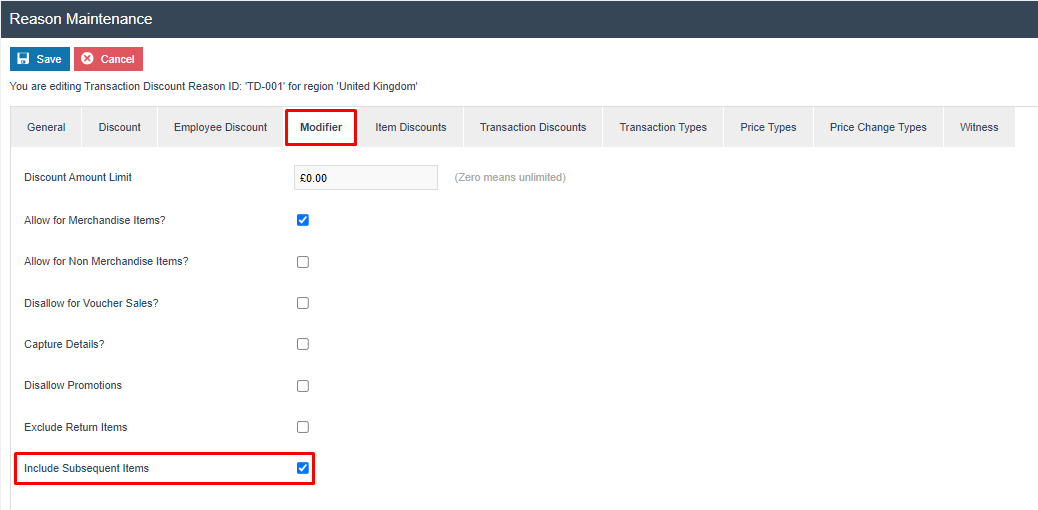Tick Disallow for Voucher Sales checkbox
This screenshot has height=510, width=1038.
303,303
